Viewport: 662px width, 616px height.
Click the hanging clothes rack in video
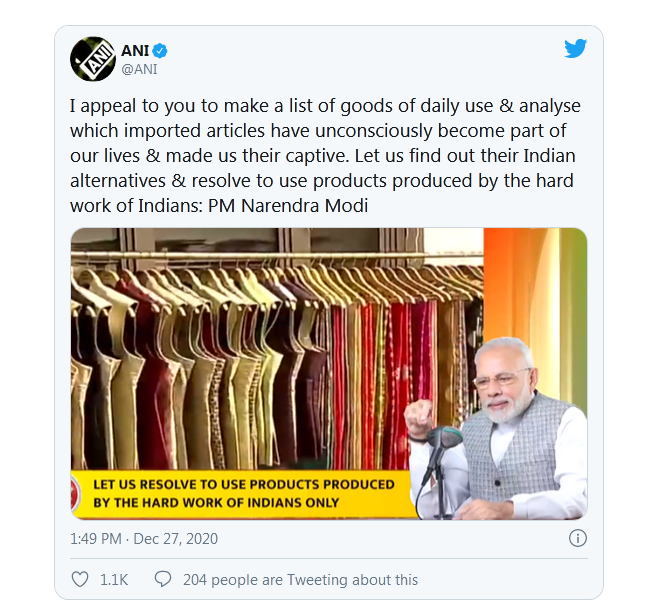pos(250,340)
